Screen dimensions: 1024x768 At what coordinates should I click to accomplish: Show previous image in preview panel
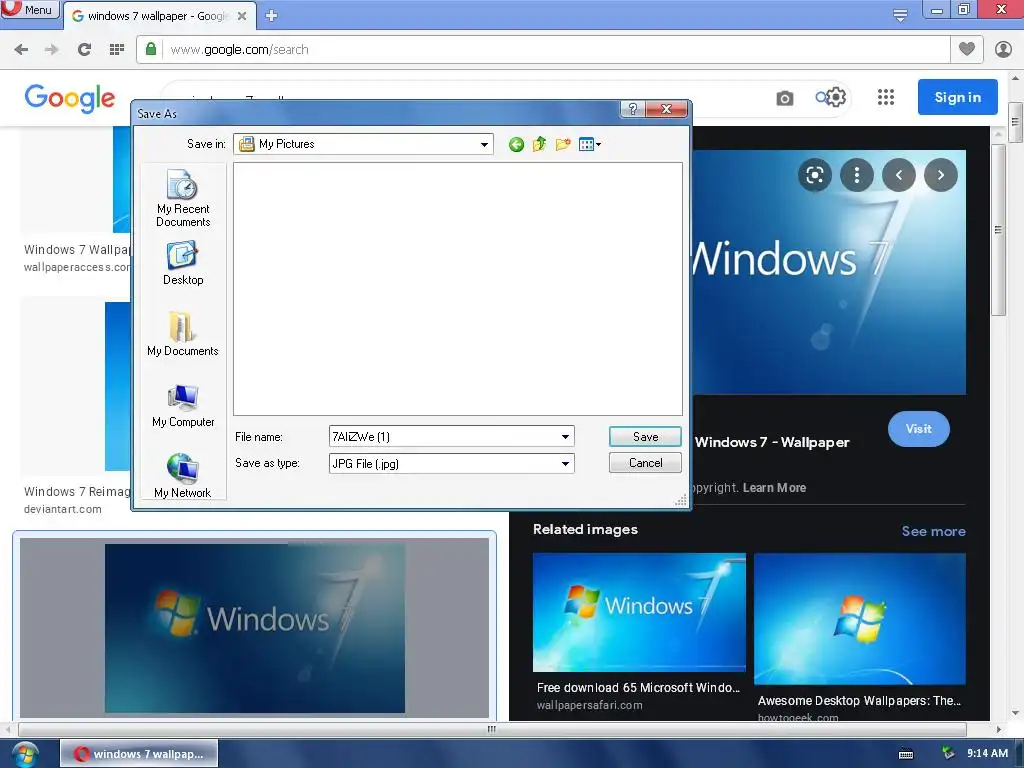tap(899, 175)
